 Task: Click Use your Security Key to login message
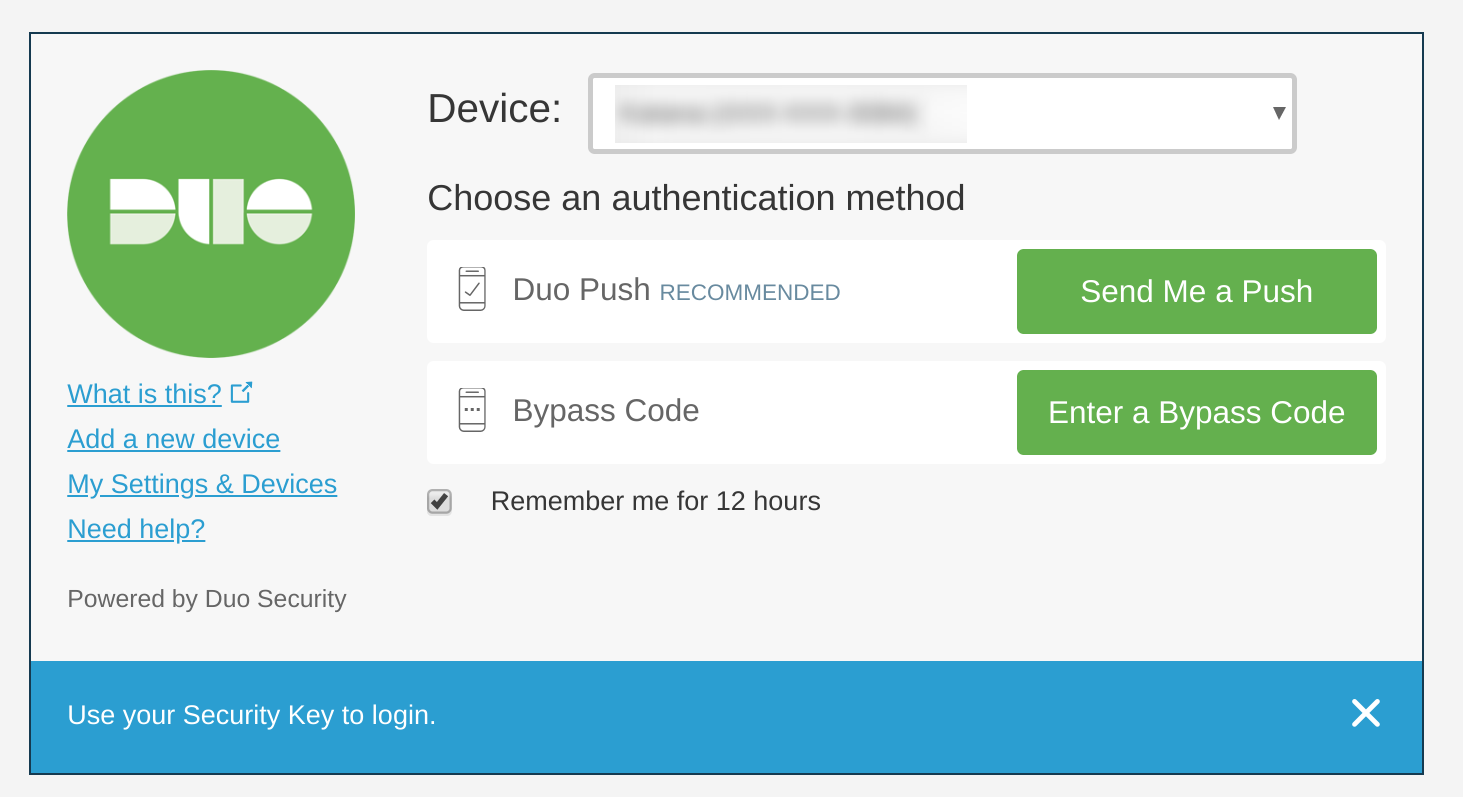252,715
